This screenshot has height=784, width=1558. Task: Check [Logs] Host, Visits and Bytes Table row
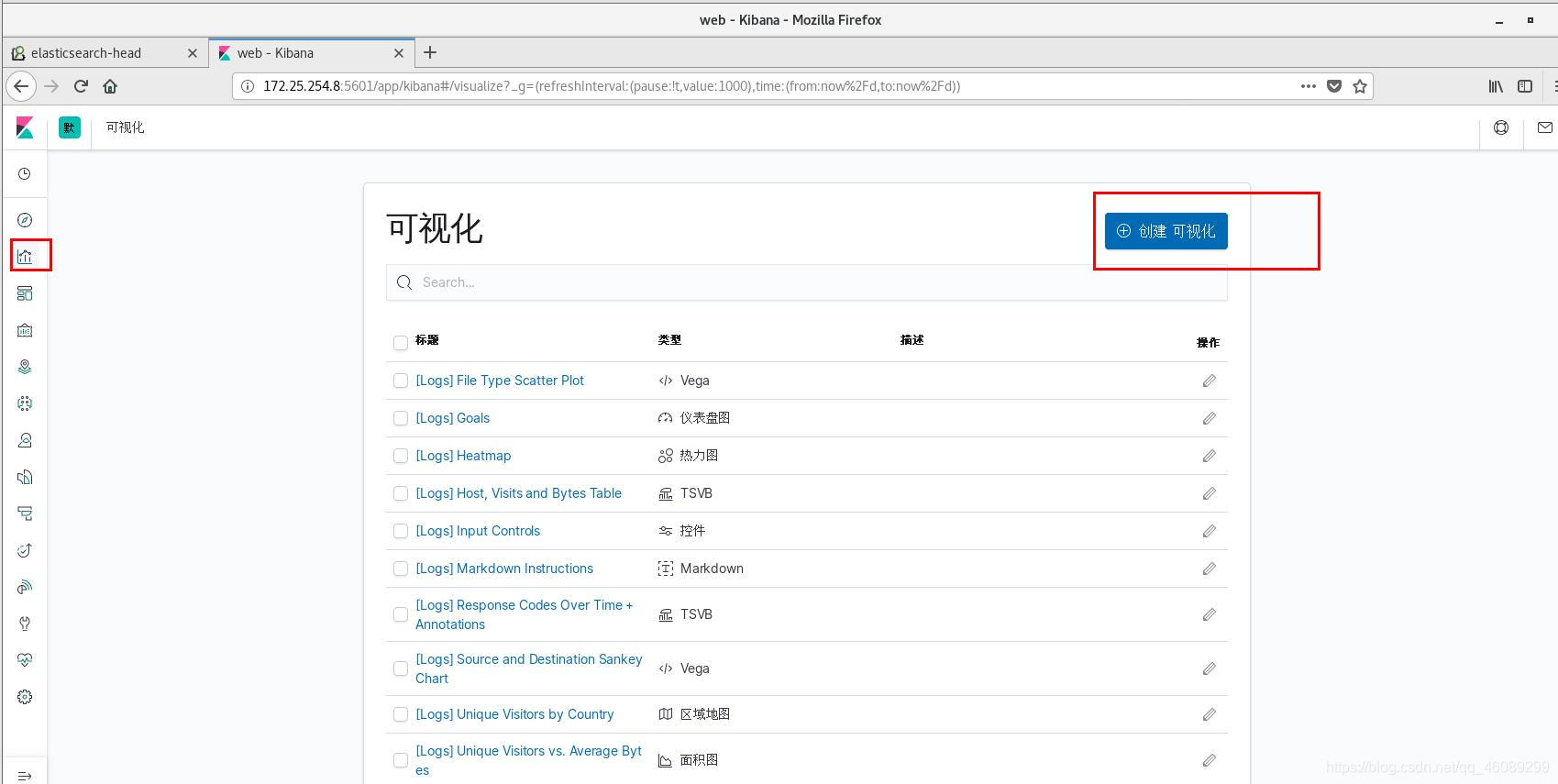coord(401,493)
